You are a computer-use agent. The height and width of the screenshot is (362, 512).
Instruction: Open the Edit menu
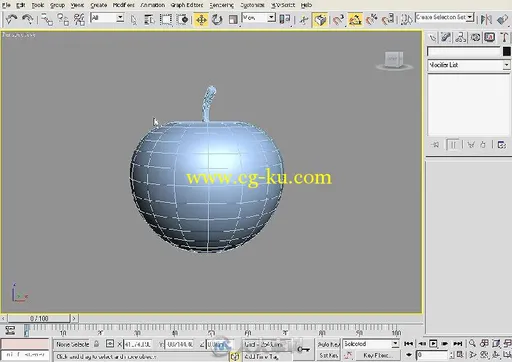pyautogui.click(x=21, y=5)
